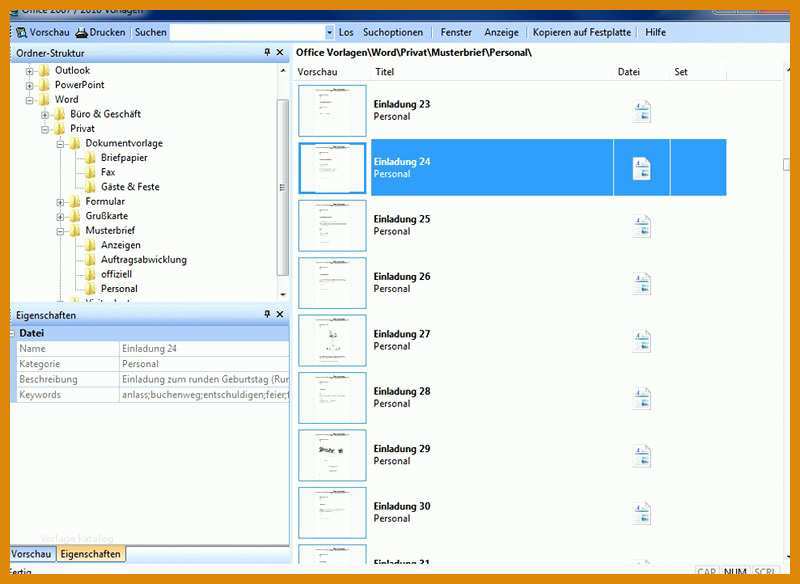
Task: Close the Eigenschaften panel
Action: coord(280,314)
